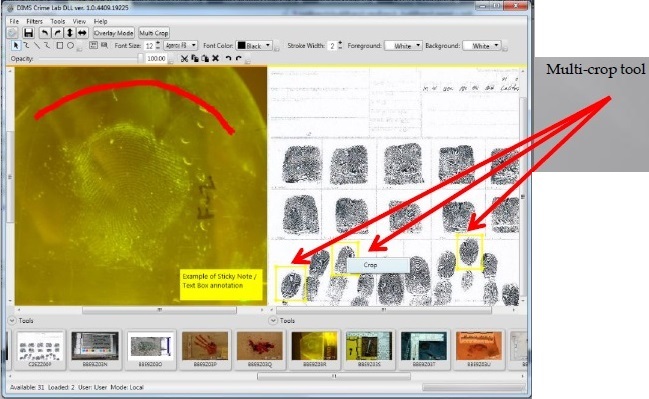Select the bloody handprint thumbnail ending 203P

pos(205,349)
